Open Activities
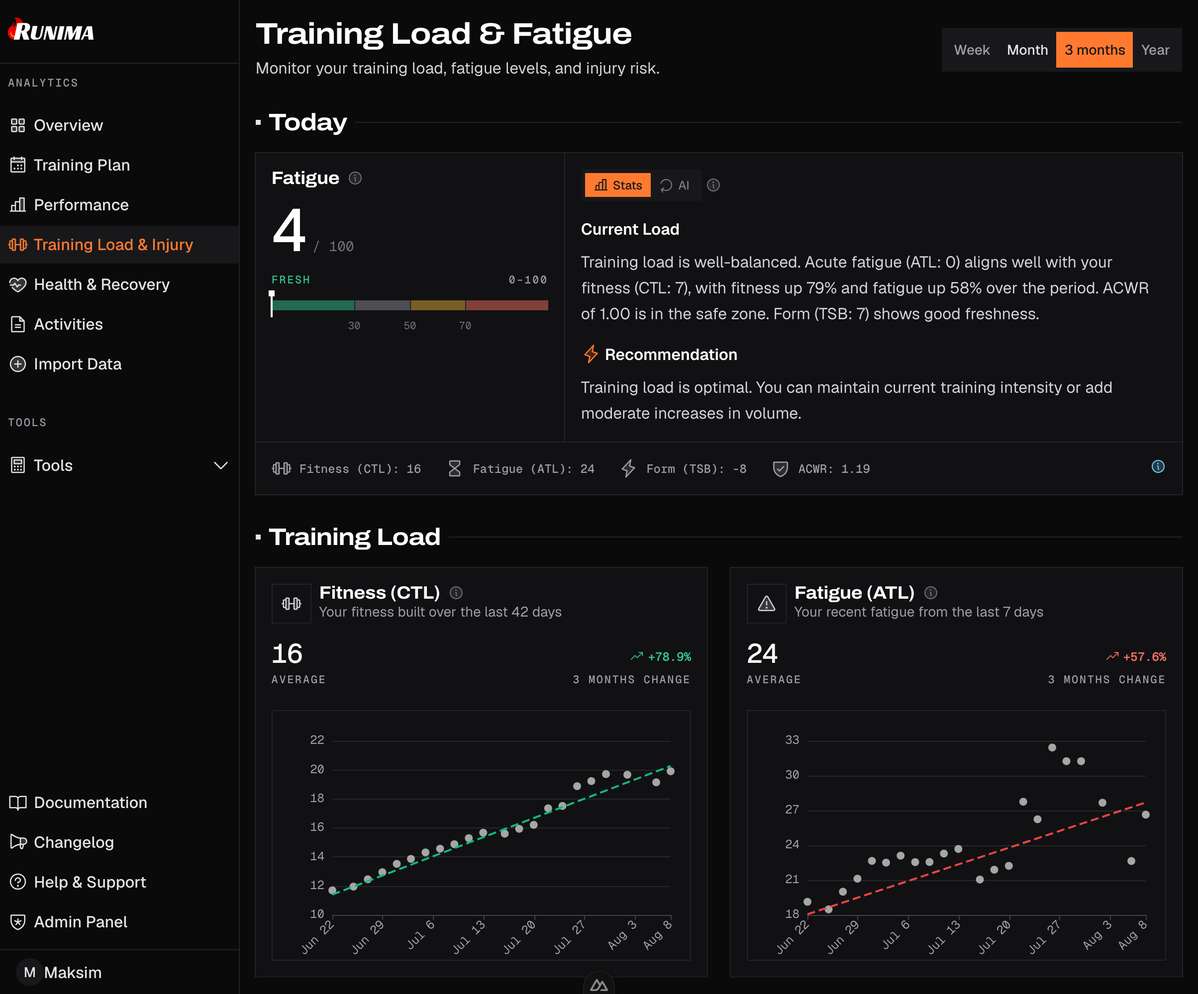This screenshot has width=1198, height=994. 119,324
